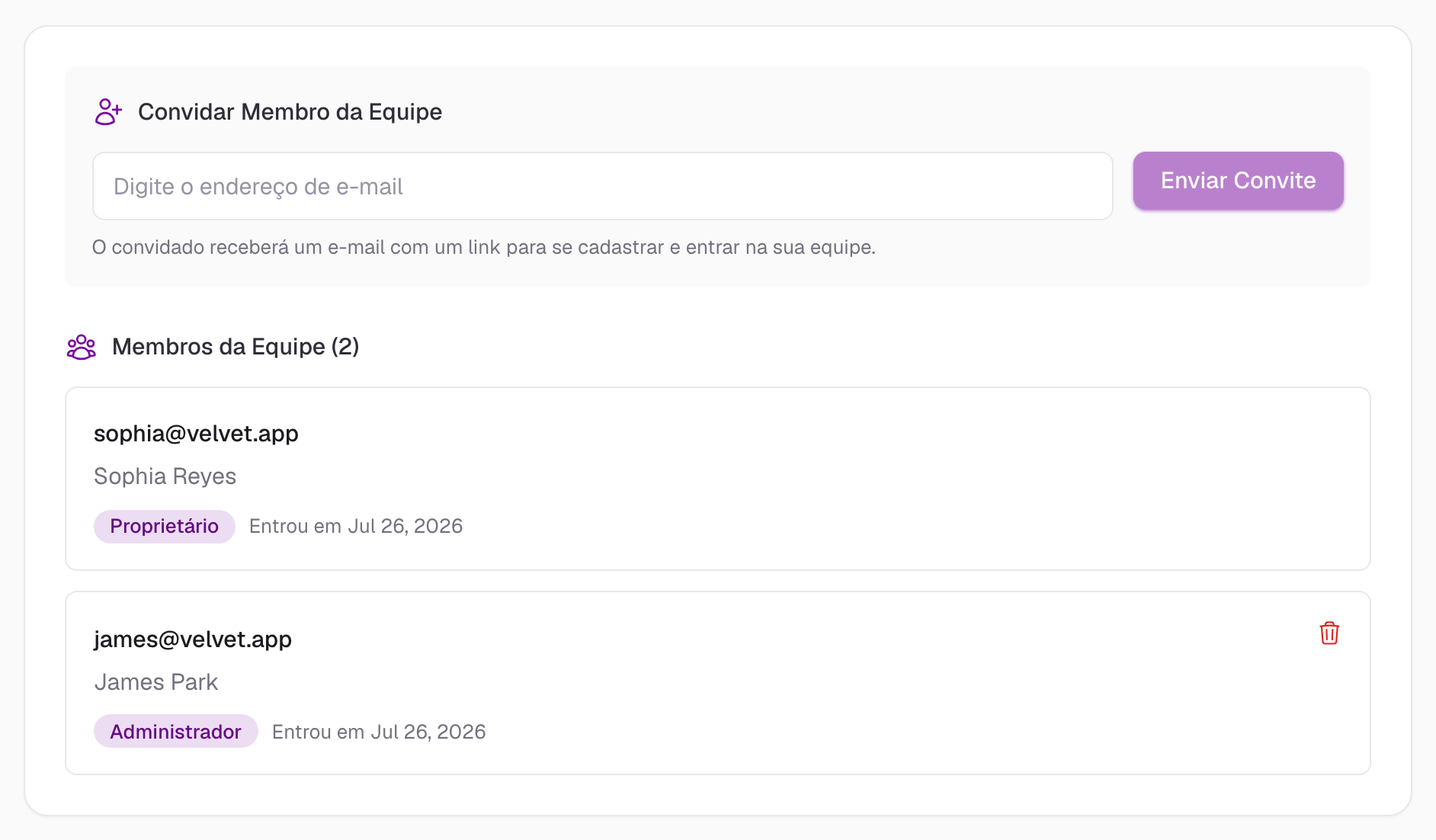Click the Enviar Convite button

tap(1238, 181)
